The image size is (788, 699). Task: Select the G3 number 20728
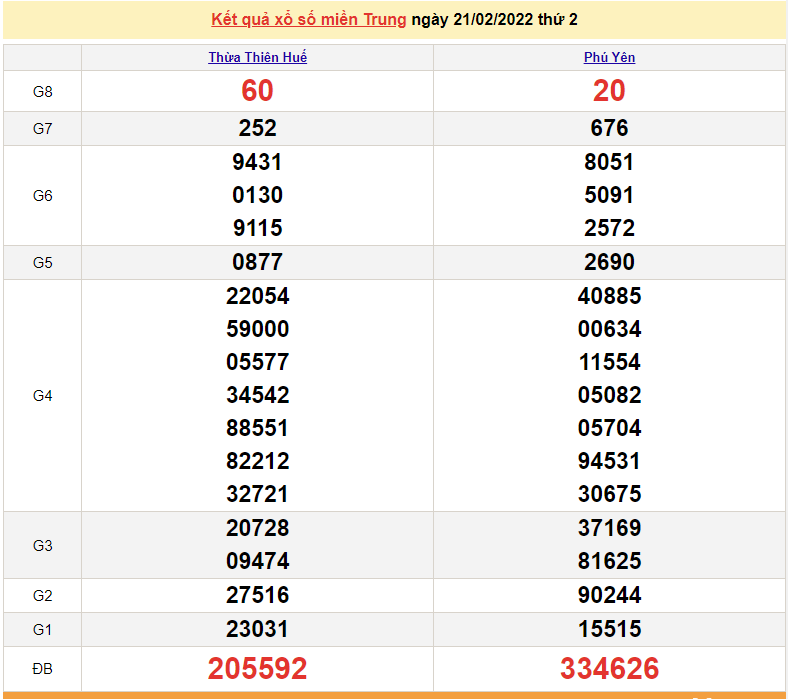pyautogui.click(x=257, y=528)
